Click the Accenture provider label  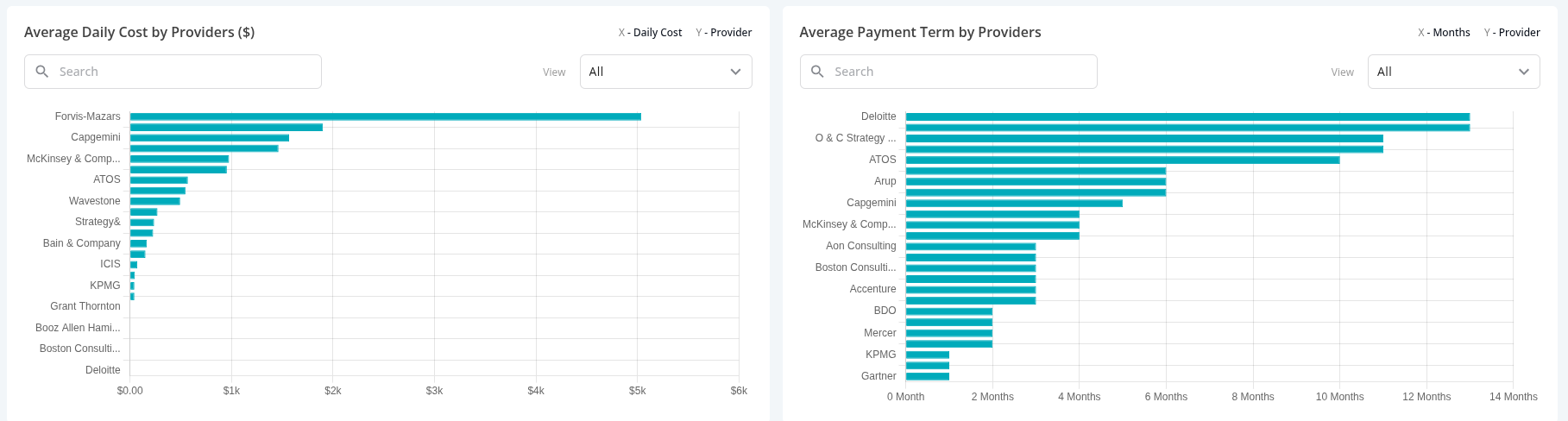(872, 289)
